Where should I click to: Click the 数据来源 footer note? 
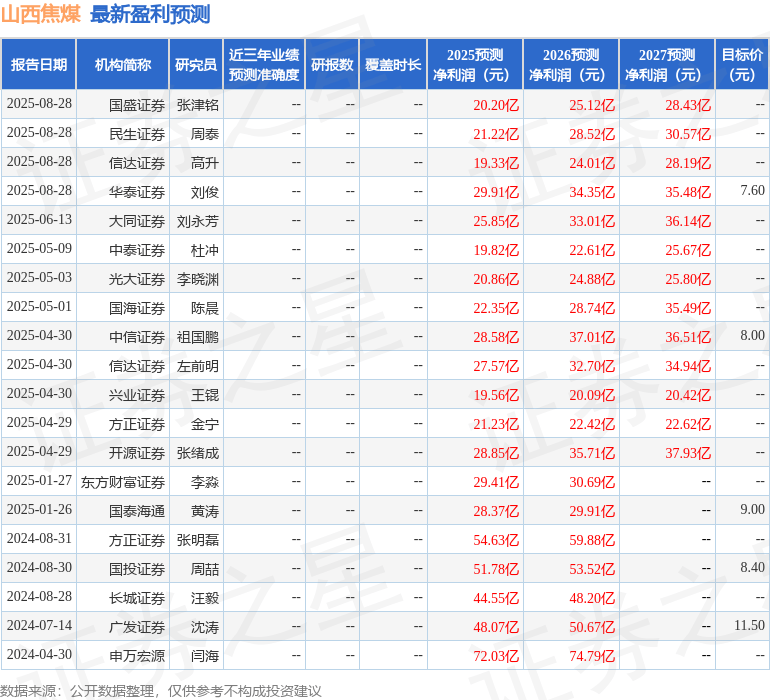click(x=160, y=690)
